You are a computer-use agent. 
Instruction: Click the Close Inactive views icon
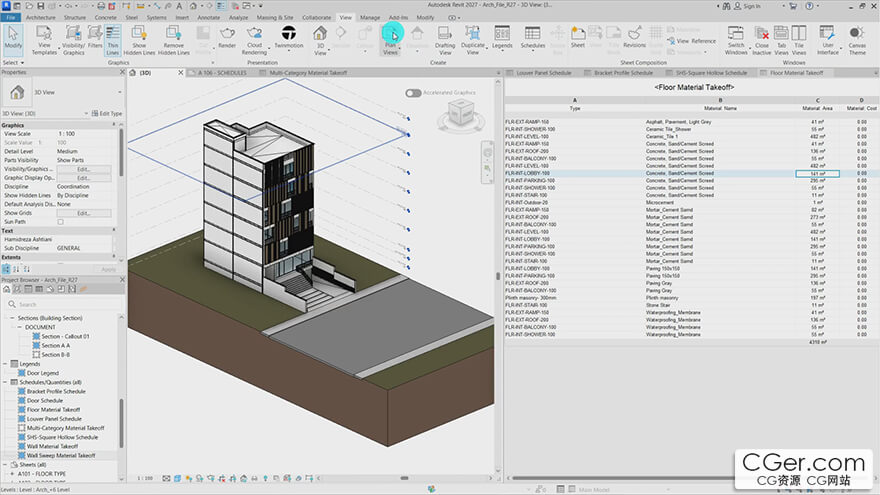click(762, 40)
